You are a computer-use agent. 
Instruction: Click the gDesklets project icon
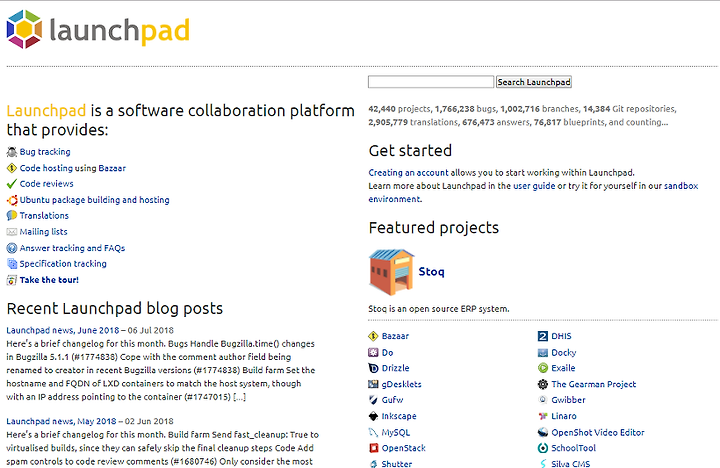coord(373,384)
